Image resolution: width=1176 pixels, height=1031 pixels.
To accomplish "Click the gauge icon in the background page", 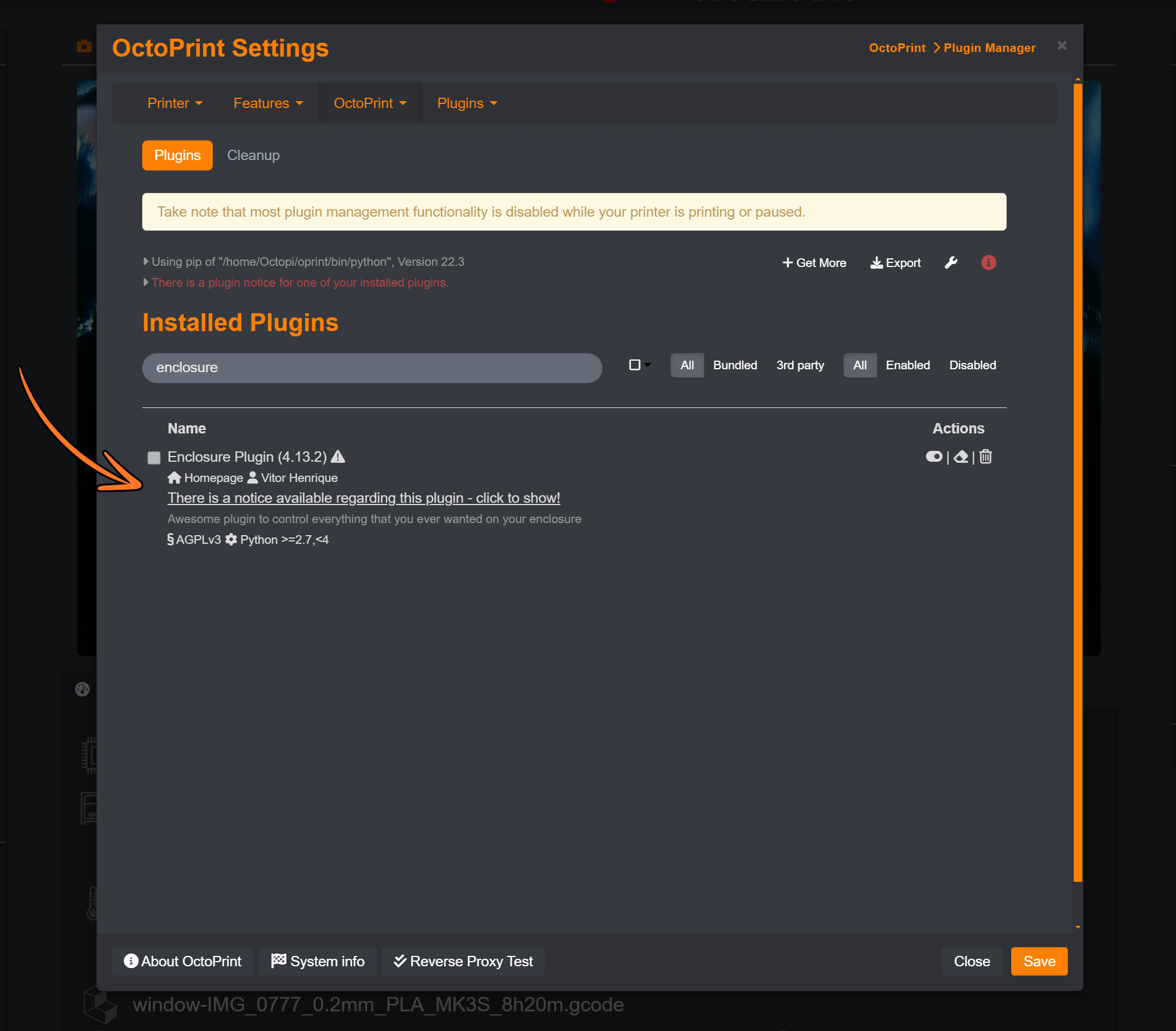I will [82, 689].
